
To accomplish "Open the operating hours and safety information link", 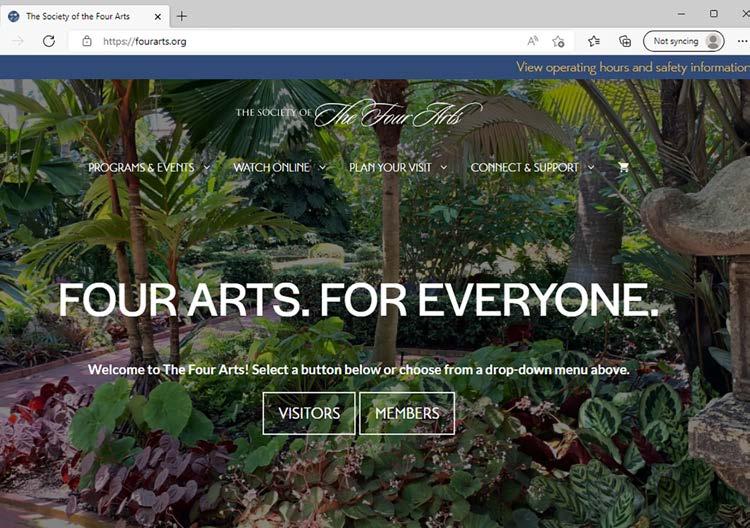I will pos(633,67).
